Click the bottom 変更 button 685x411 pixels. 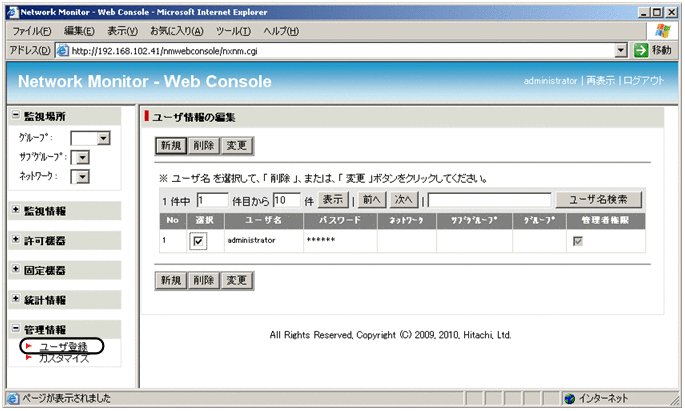pos(237,280)
